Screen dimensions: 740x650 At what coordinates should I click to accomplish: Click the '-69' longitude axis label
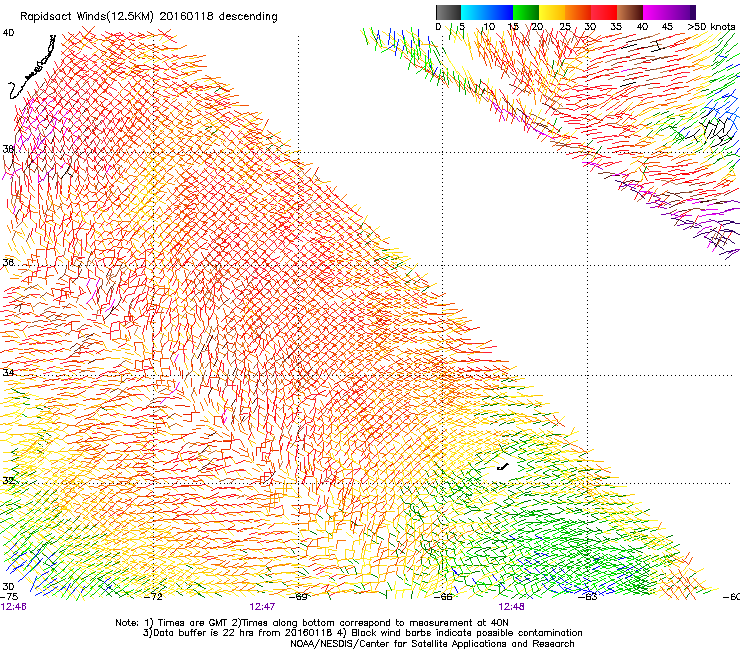tap(298, 597)
